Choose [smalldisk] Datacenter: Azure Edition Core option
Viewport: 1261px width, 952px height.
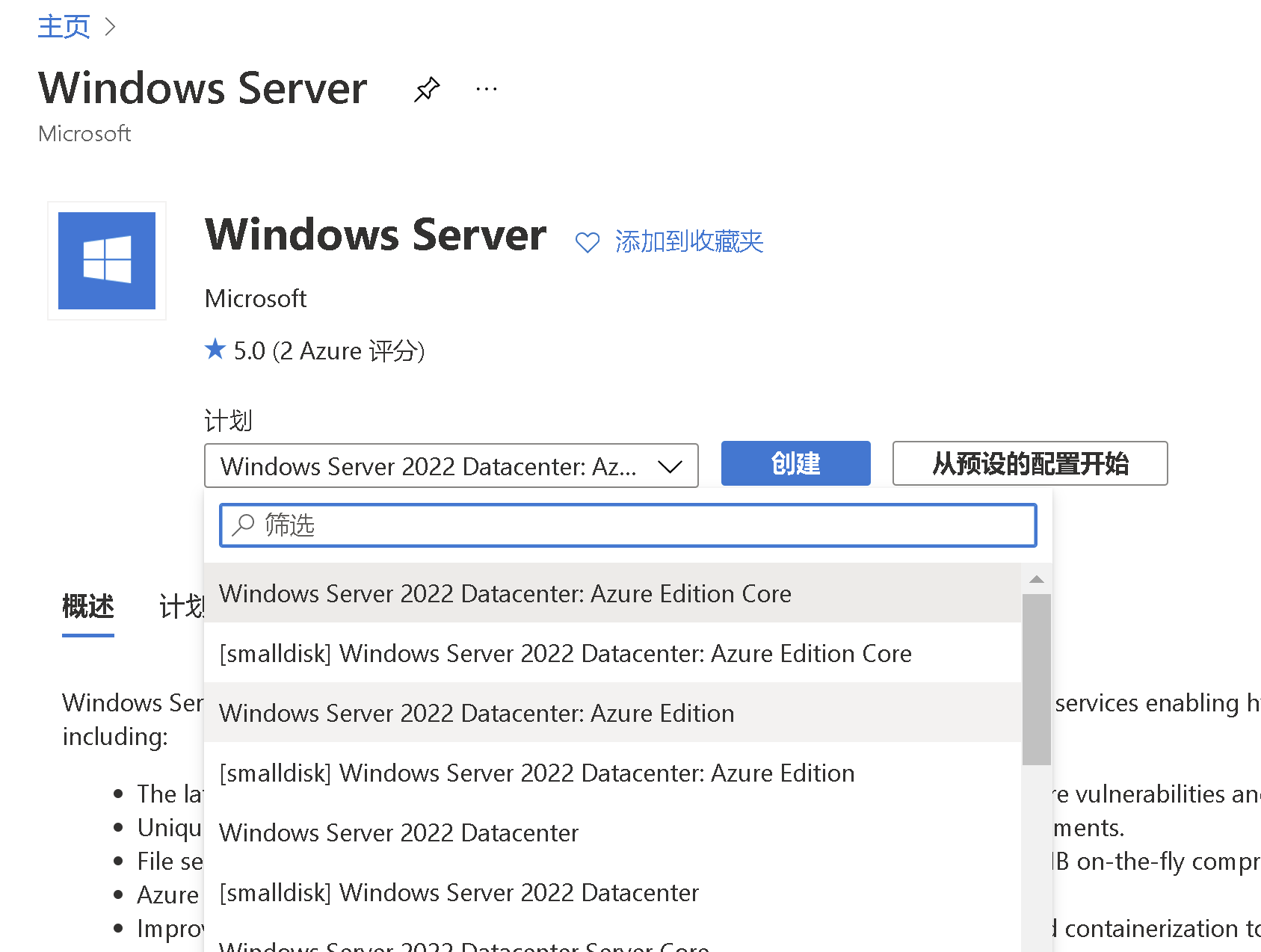click(x=565, y=653)
